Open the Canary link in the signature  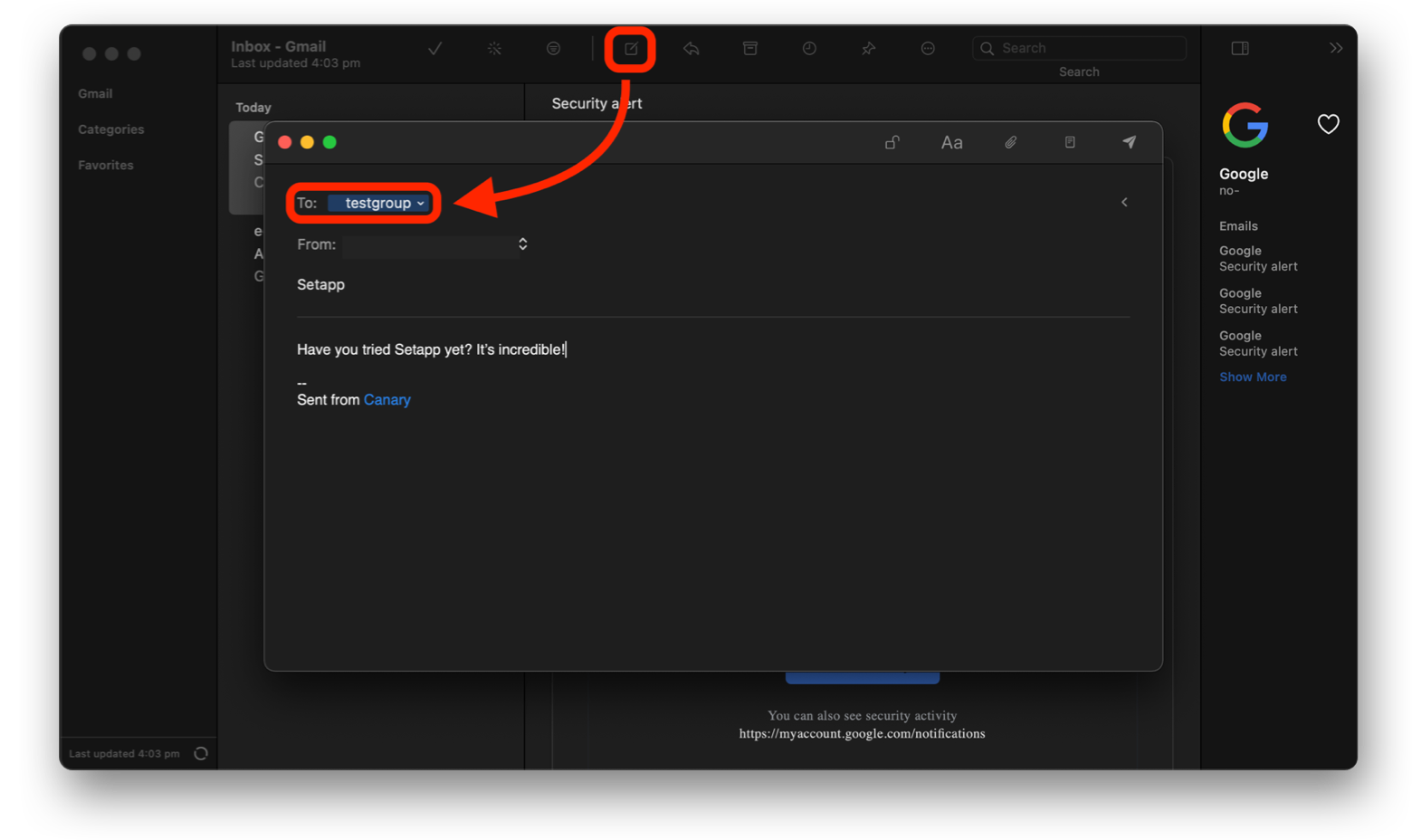click(386, 399)
